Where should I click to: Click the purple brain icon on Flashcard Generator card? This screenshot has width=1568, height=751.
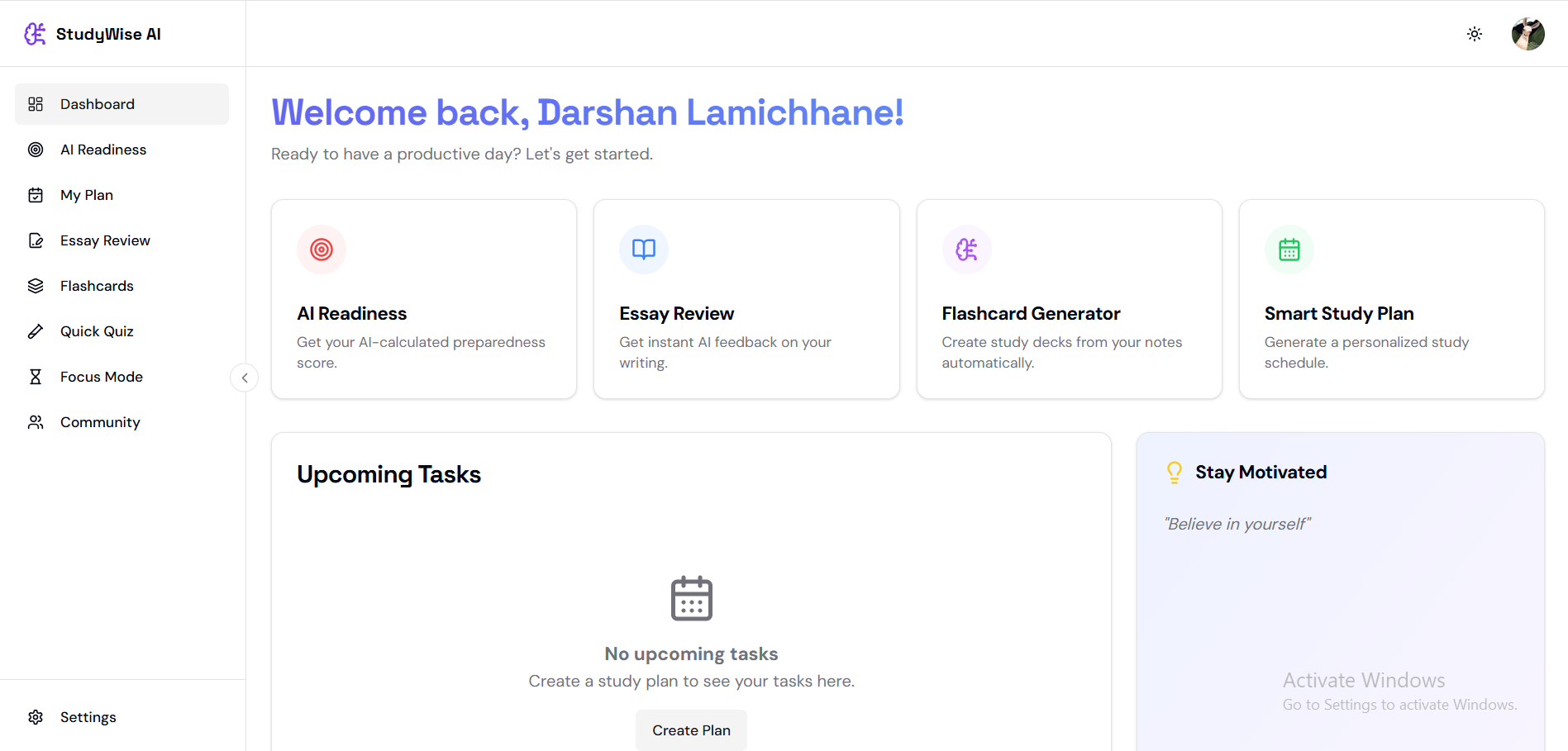(966, 250)
